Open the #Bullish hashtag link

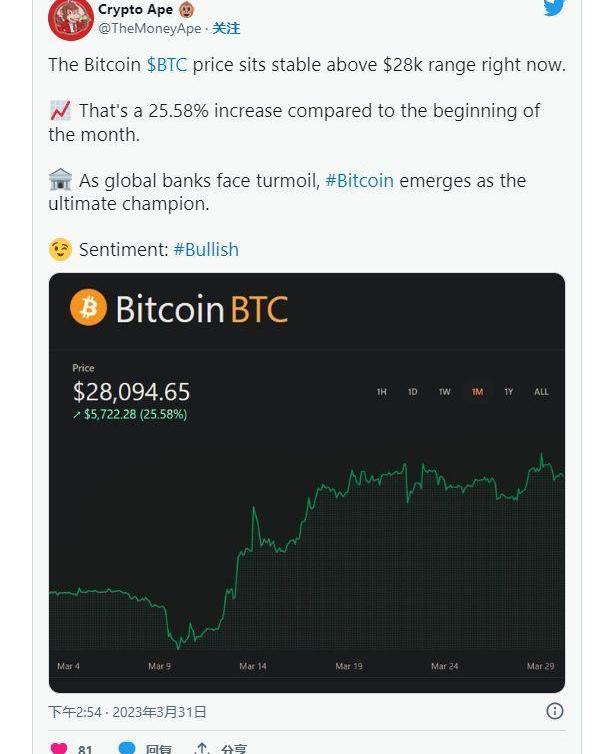pos(206,250)
